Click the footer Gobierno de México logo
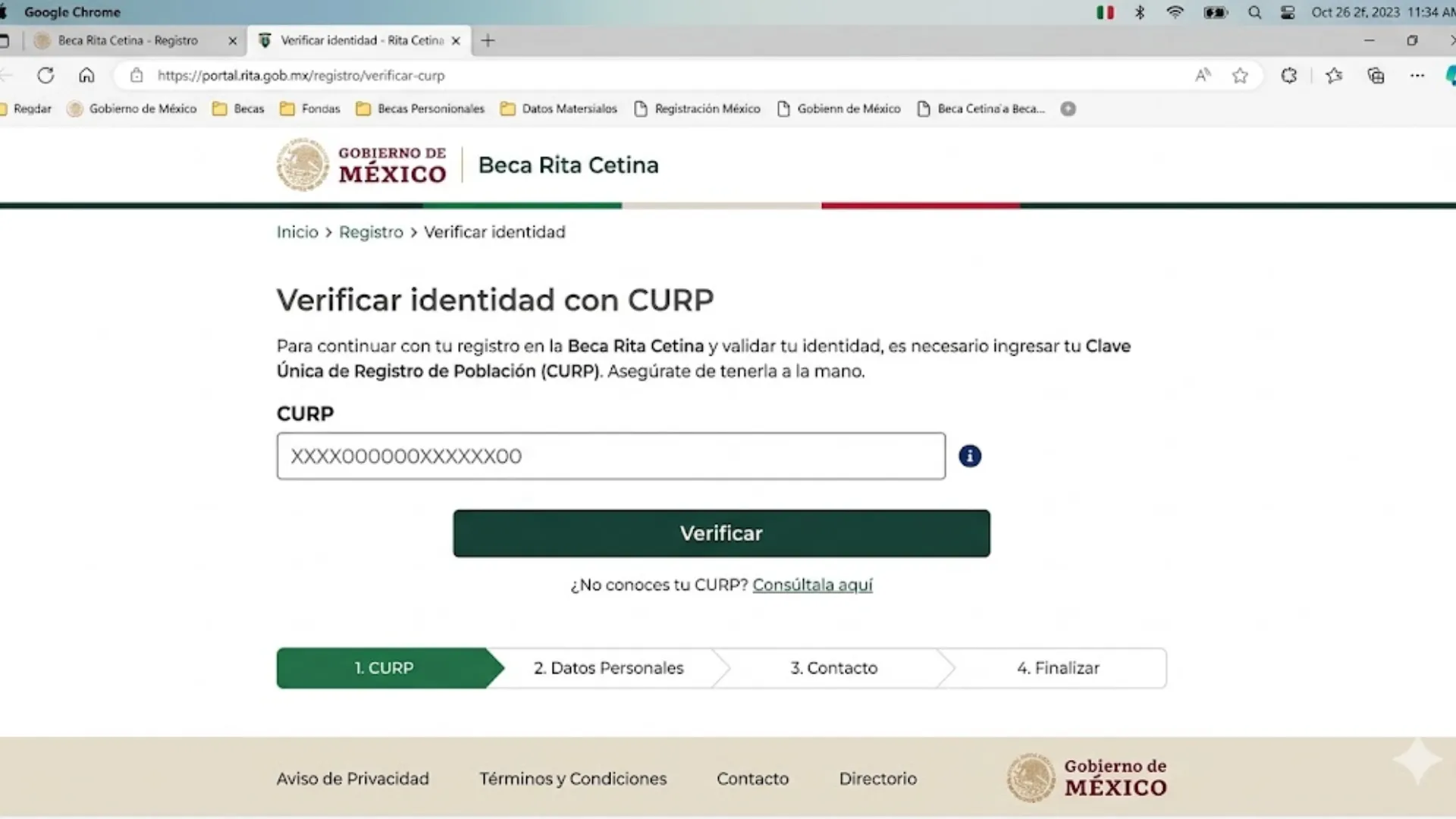Screen dimensions: 1456x819 coord(1086,777)
